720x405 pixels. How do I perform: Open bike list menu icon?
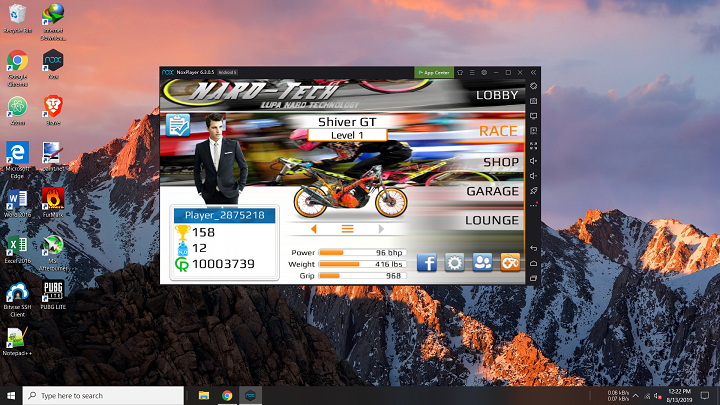point(348,229)
